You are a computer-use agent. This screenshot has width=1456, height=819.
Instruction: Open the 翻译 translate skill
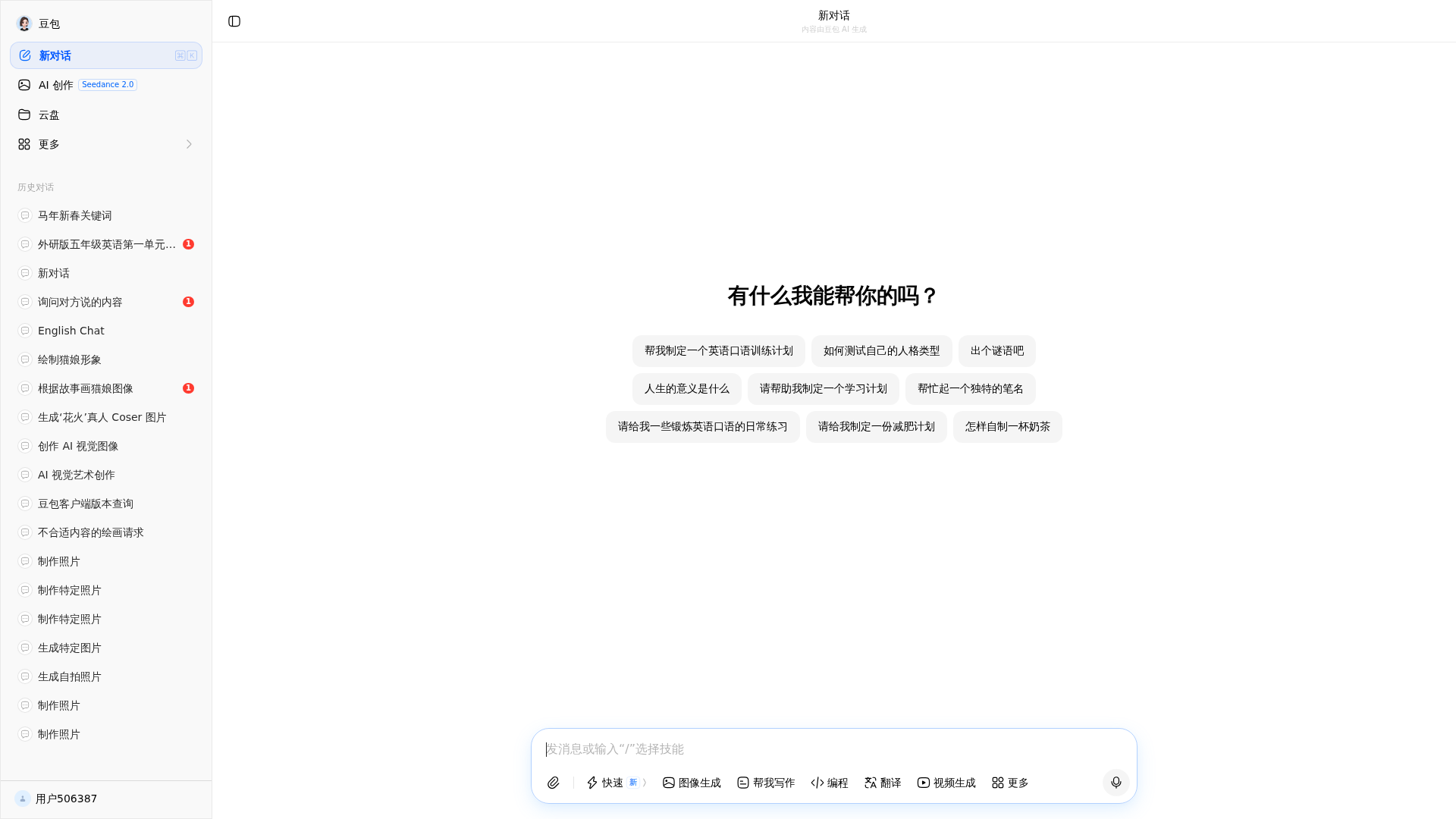coord(882,783)
